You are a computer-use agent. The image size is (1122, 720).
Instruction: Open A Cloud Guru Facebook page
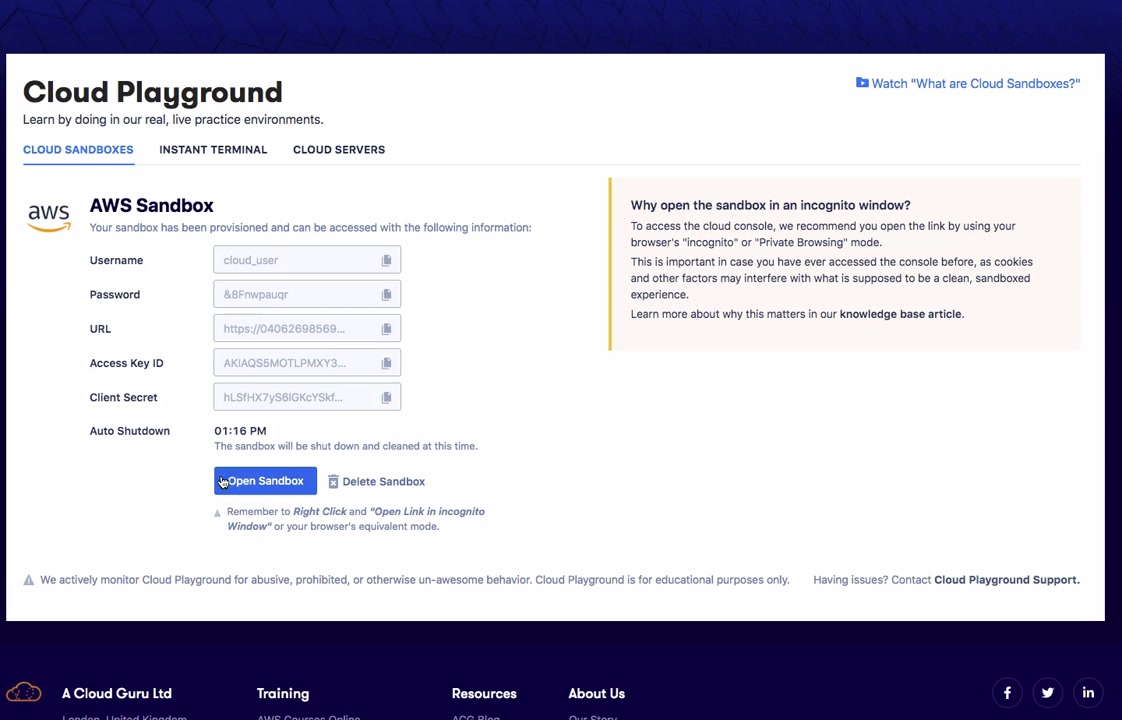click(1007, 692)
